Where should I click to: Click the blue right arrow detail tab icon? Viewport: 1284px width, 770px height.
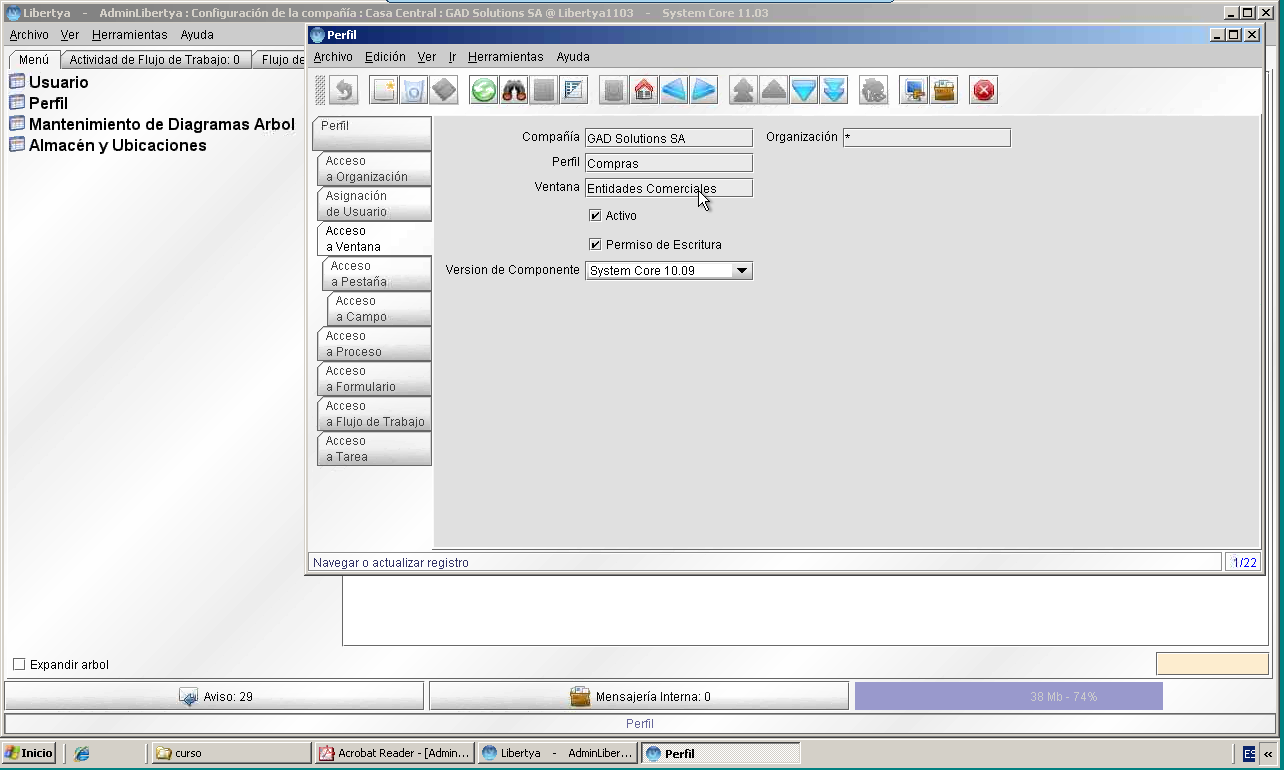coord(704,90)
